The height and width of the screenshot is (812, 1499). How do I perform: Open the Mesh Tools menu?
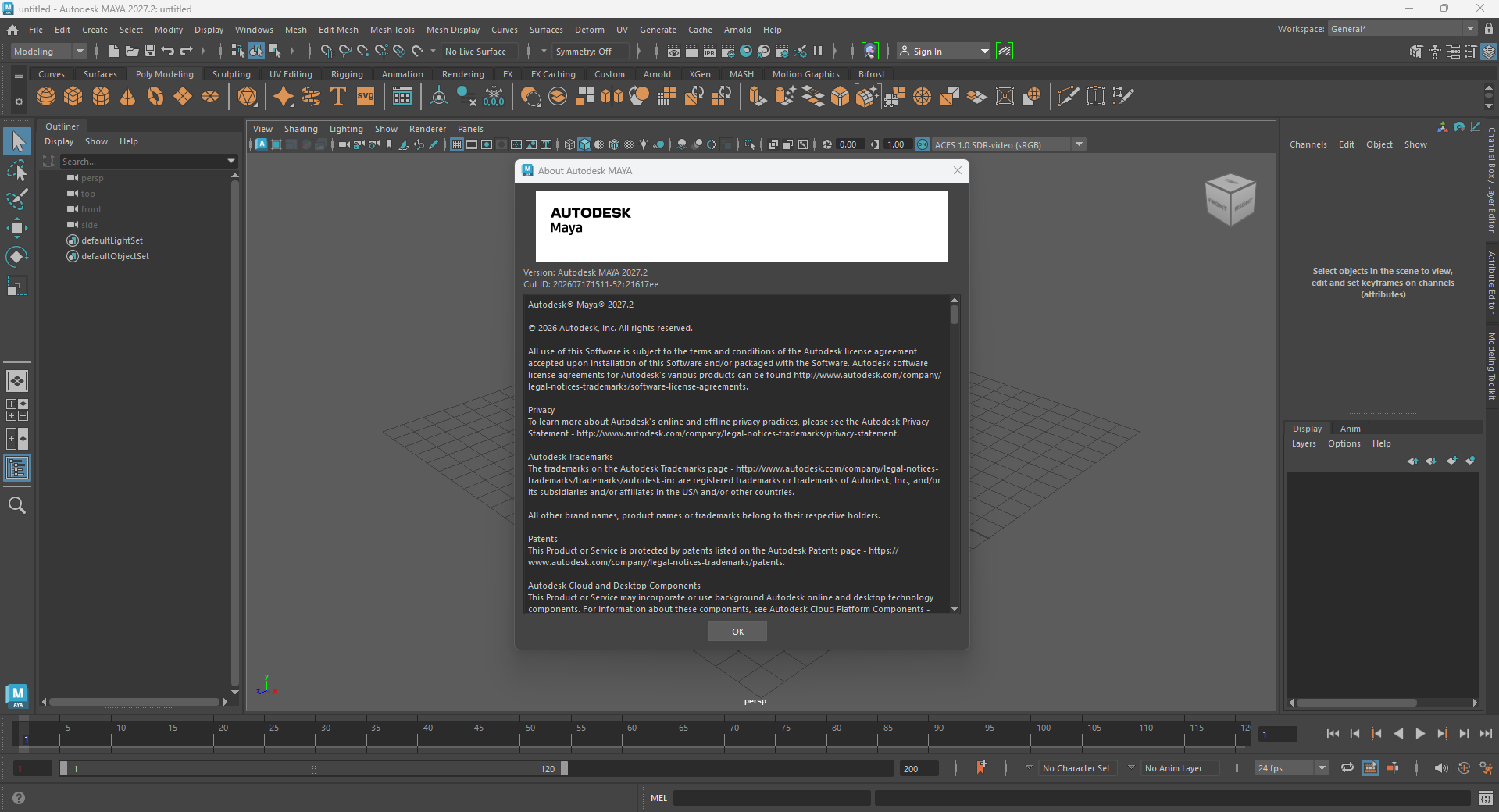click(392, 30)
